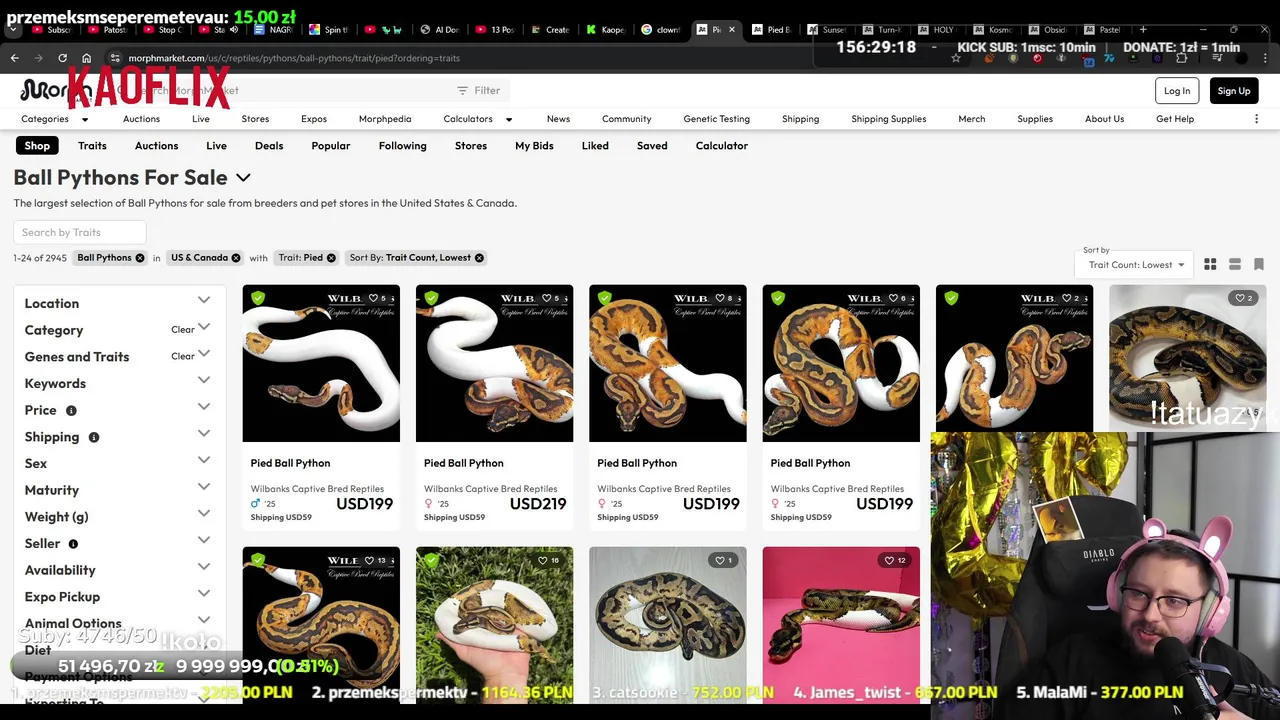Open the Calculator tab
Image resolution: width=1280 pixels, height=720 pixels.
(722, 146)
